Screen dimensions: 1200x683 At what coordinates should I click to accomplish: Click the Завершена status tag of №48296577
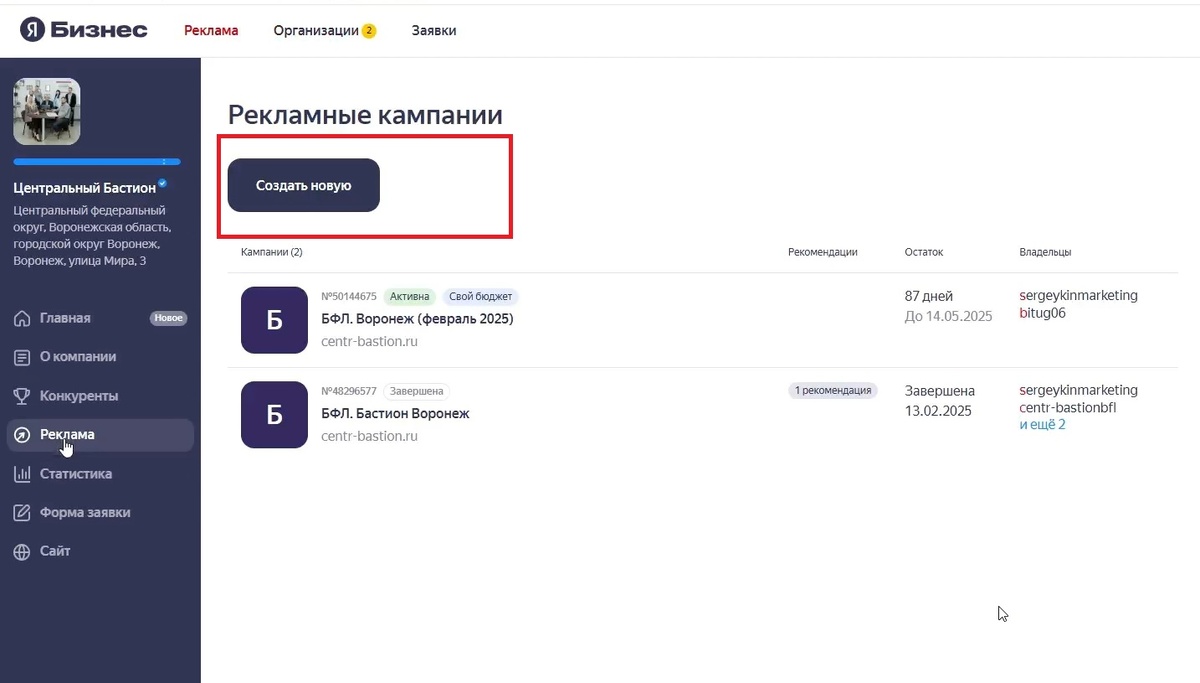click(x=416, y=391)
